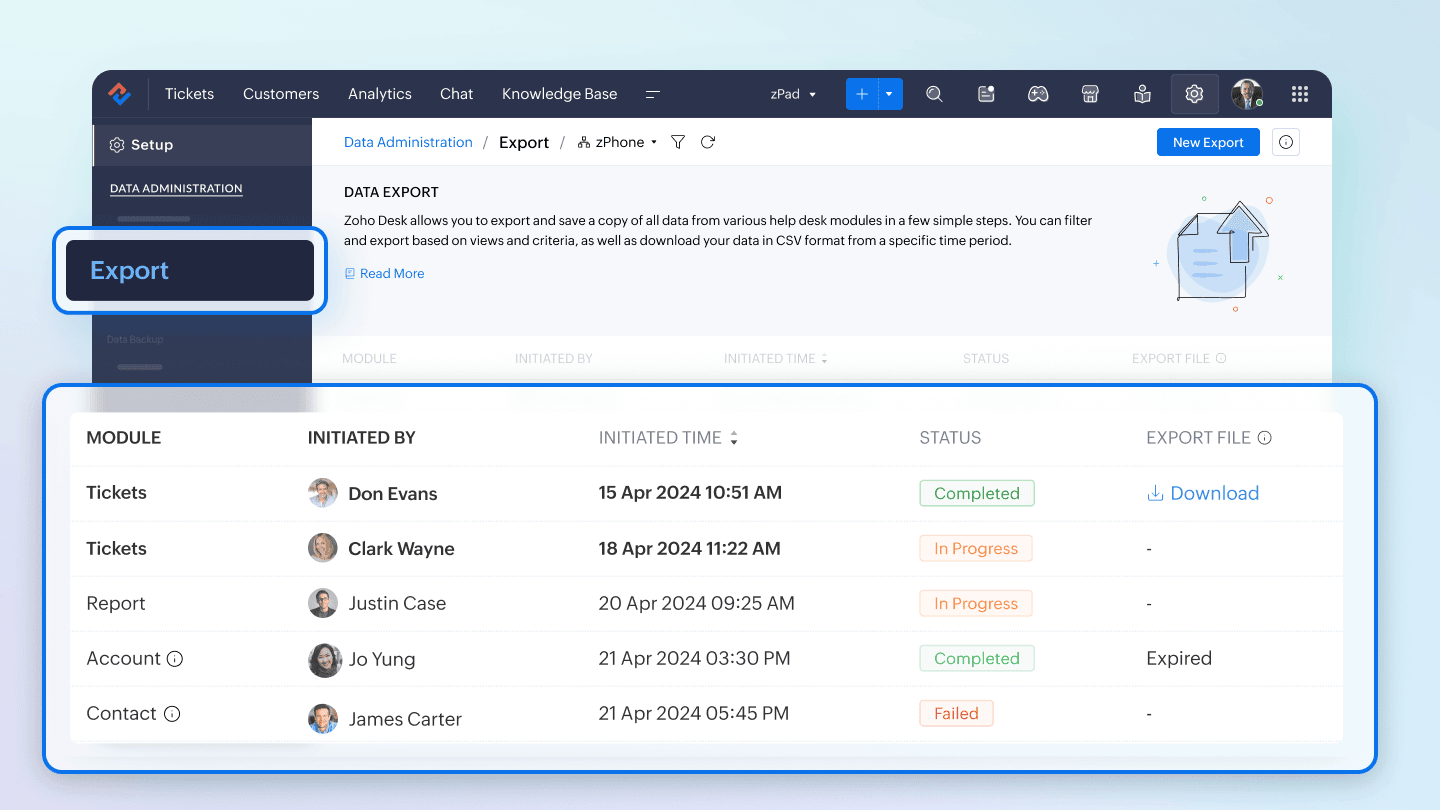Download Don Evans' Tickets export file

pos(1202,493)
